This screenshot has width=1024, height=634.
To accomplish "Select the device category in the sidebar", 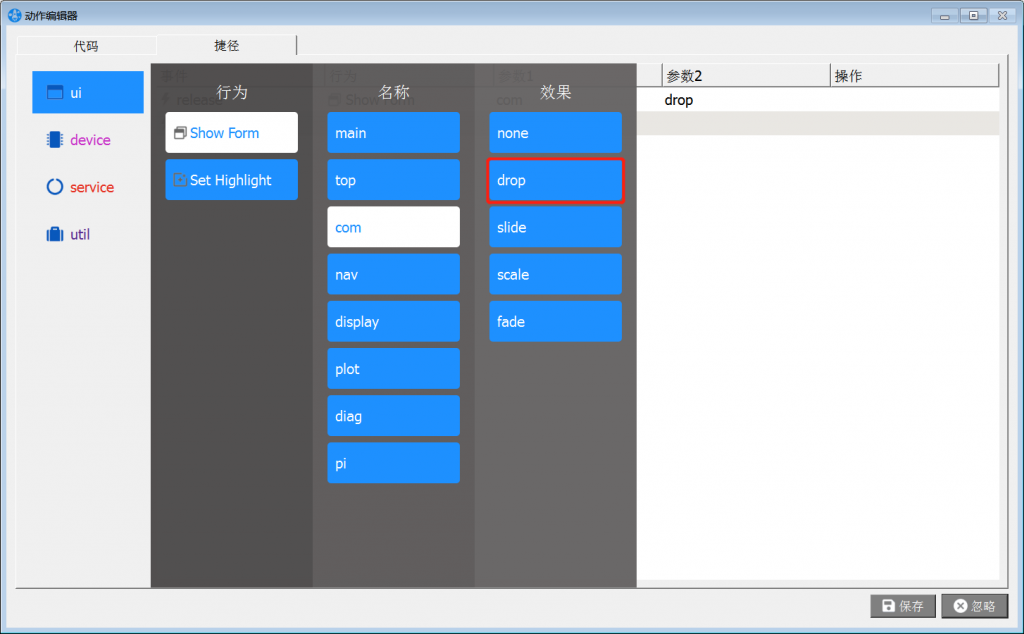I will [x=88, y=140].
